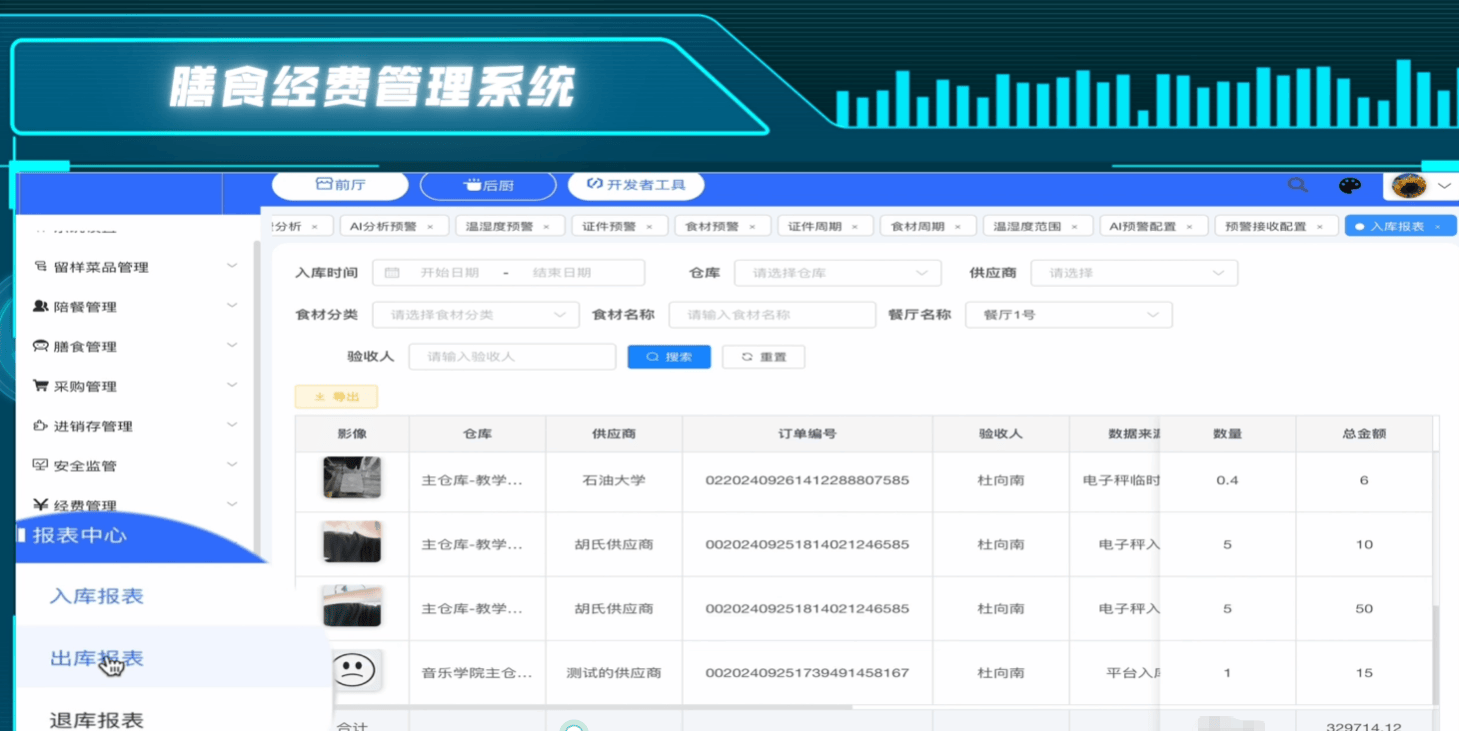
Task: Open 安全监管 sidebar menu item
Action: click(85, 466)
